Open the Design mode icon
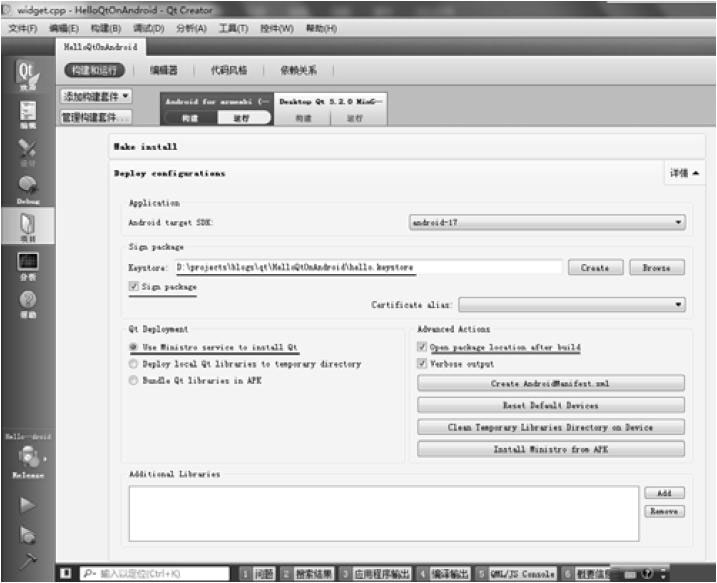This screenshot has height=583, width=717. click(27, 153)
